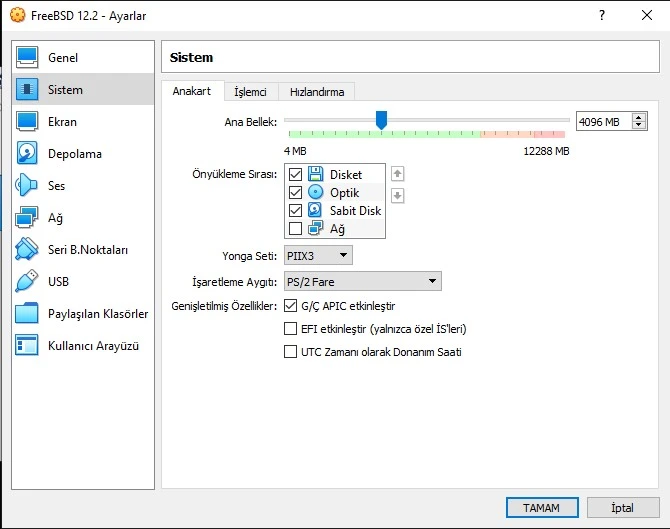Enable Ağ in boot order list
Viewport: 670px width, 529px height.
coord(295,229)
